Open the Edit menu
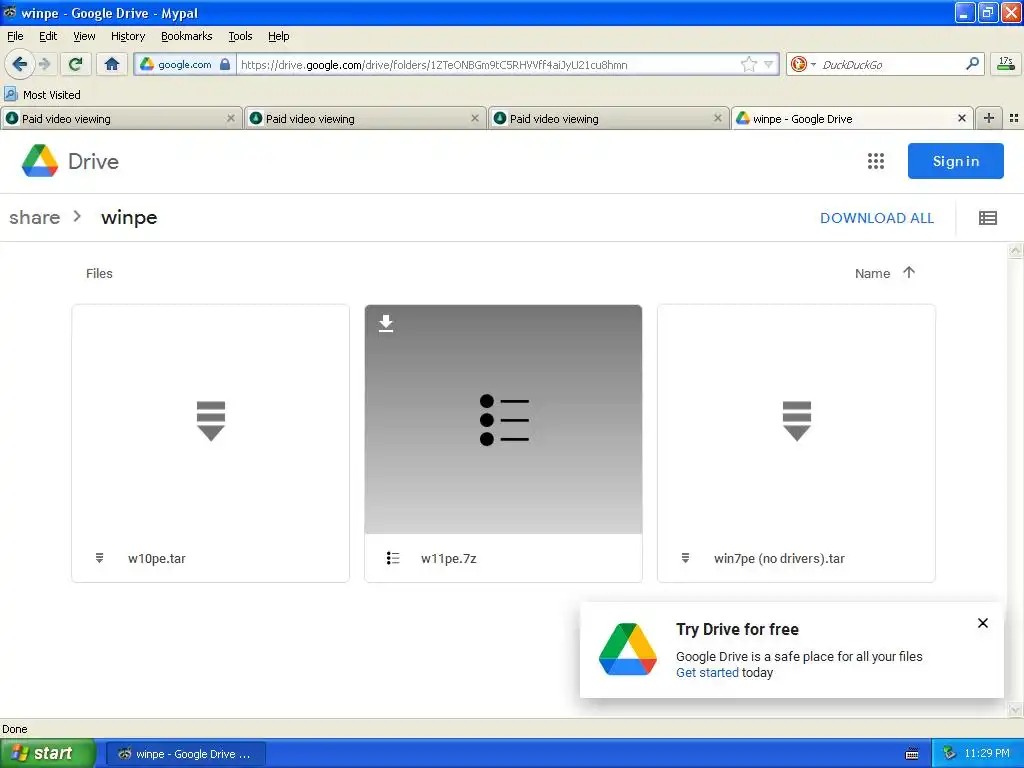 point(48,36)
